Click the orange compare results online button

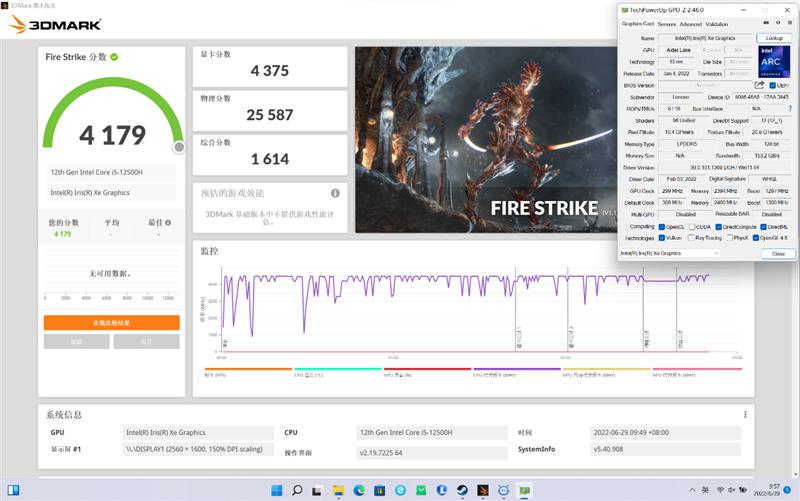coord(112,322)
